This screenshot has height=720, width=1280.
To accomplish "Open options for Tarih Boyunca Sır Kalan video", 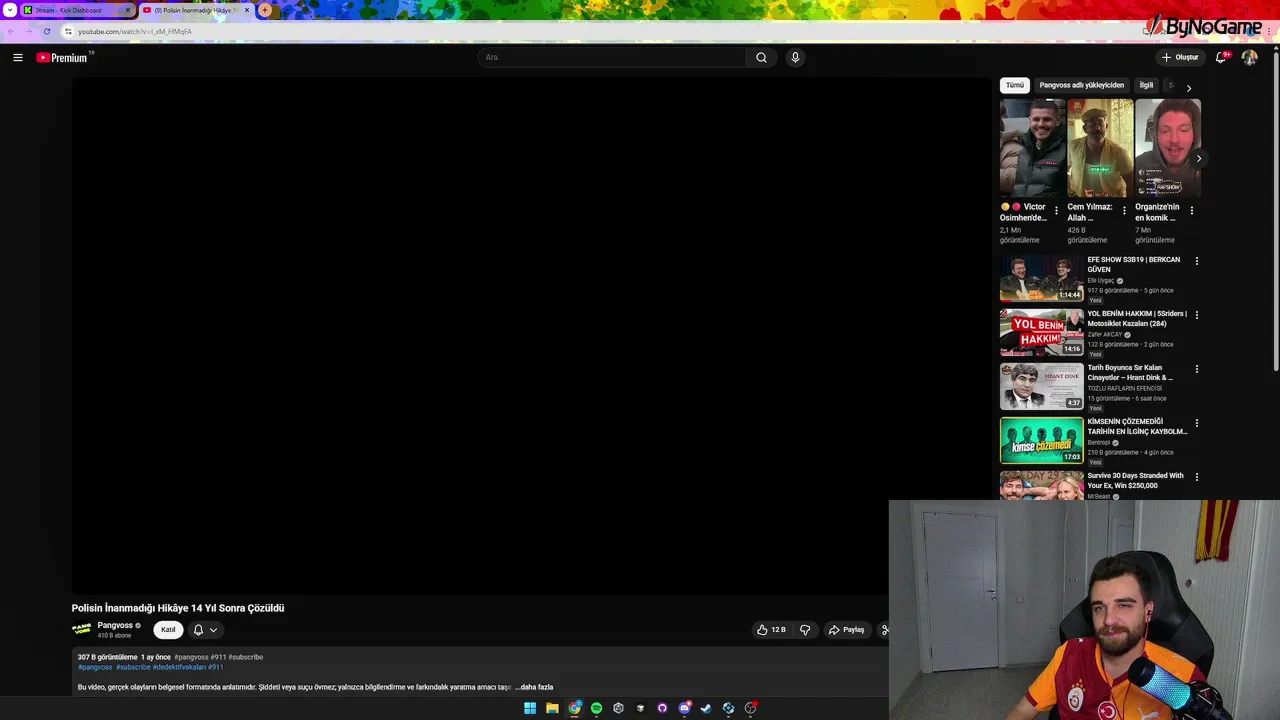I will point(1196,369).
